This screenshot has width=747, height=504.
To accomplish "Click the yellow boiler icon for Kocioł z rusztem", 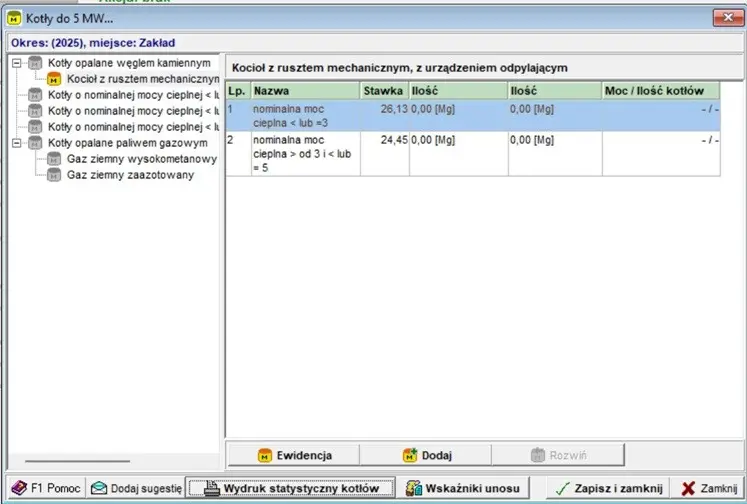I will 54,79.
